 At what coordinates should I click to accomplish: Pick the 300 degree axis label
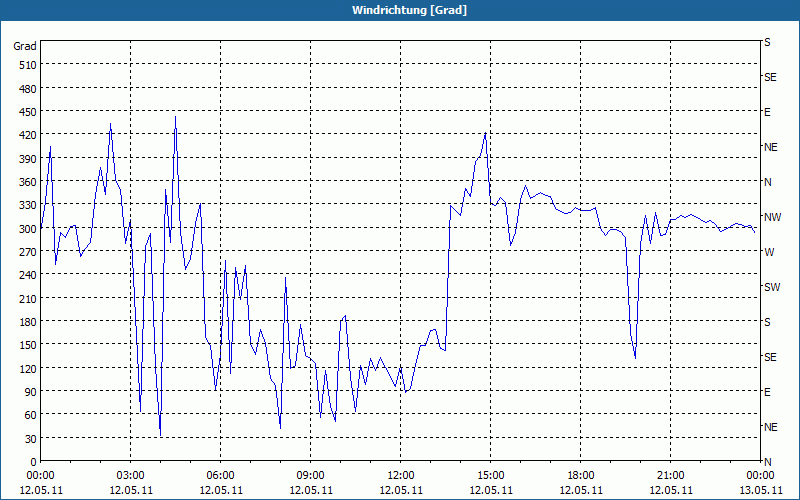coord(28,229)
